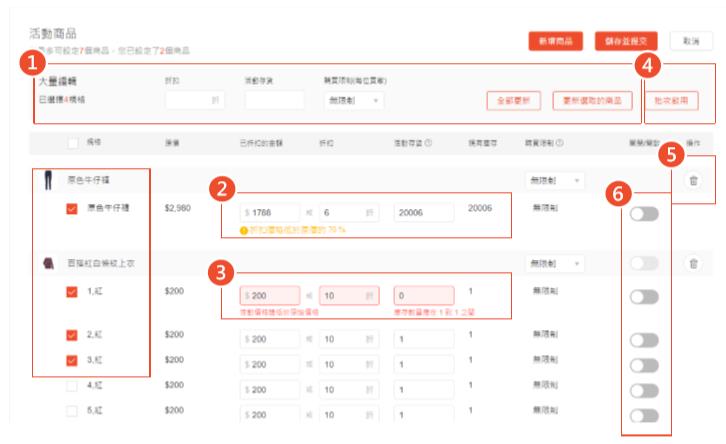The image size is (726, 444).
Task: Uncheck the 2,紅 variant checkbox
Action: 72,337
